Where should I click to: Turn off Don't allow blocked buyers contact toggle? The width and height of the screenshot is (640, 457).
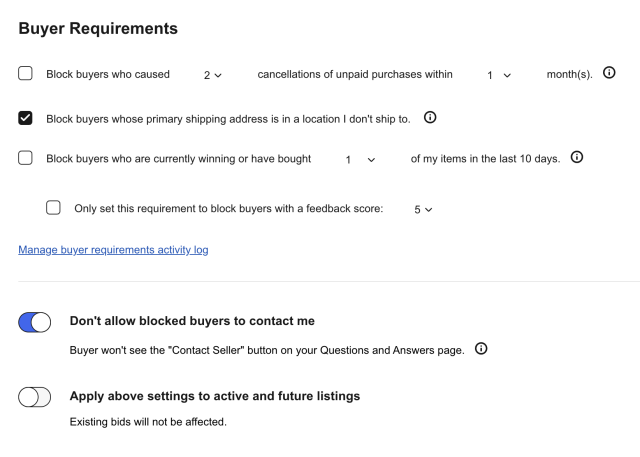point(35,321)
